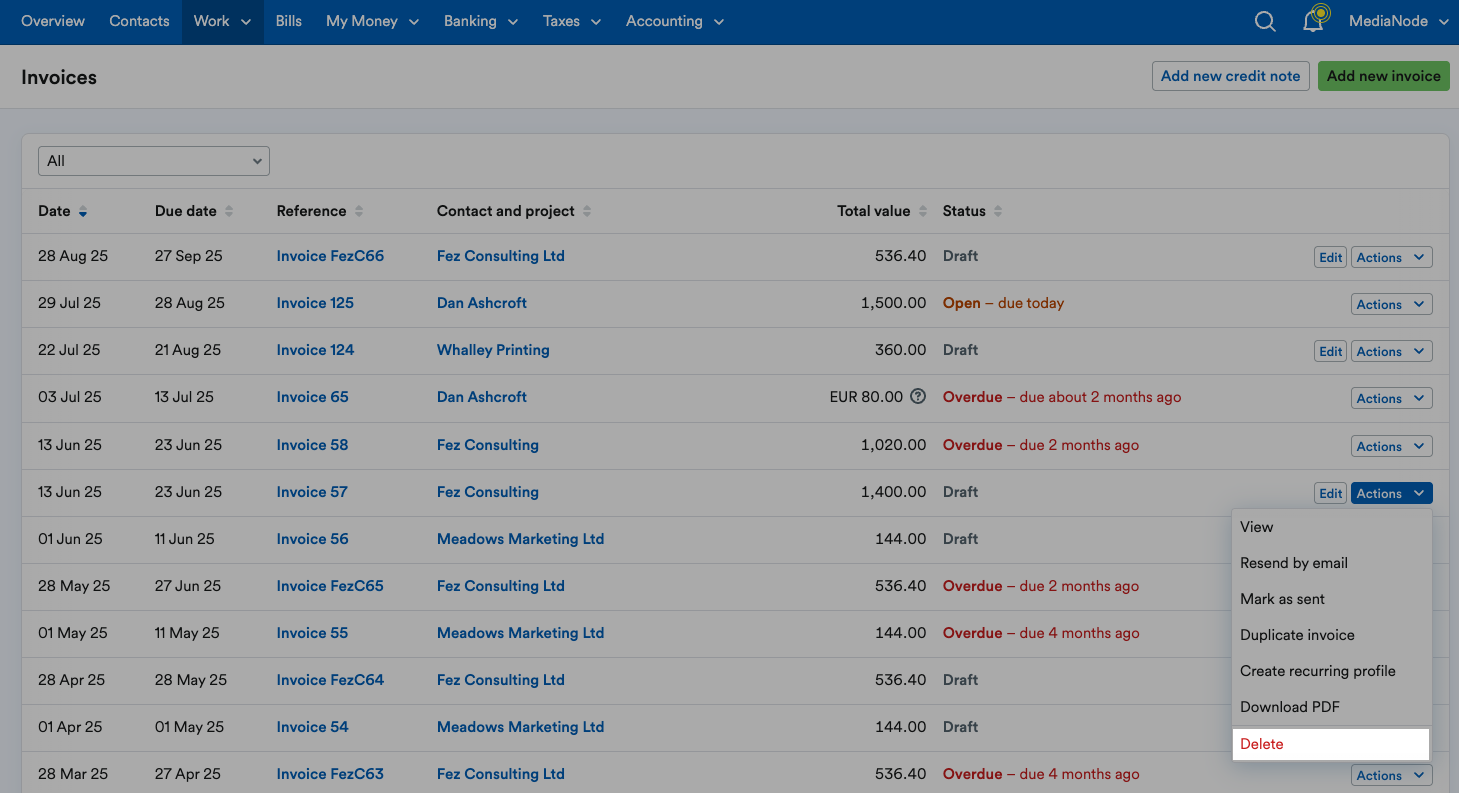Edit Invoice 124 draft
This screenshot has width=1459, height=793.
(x=1330, y=352)
